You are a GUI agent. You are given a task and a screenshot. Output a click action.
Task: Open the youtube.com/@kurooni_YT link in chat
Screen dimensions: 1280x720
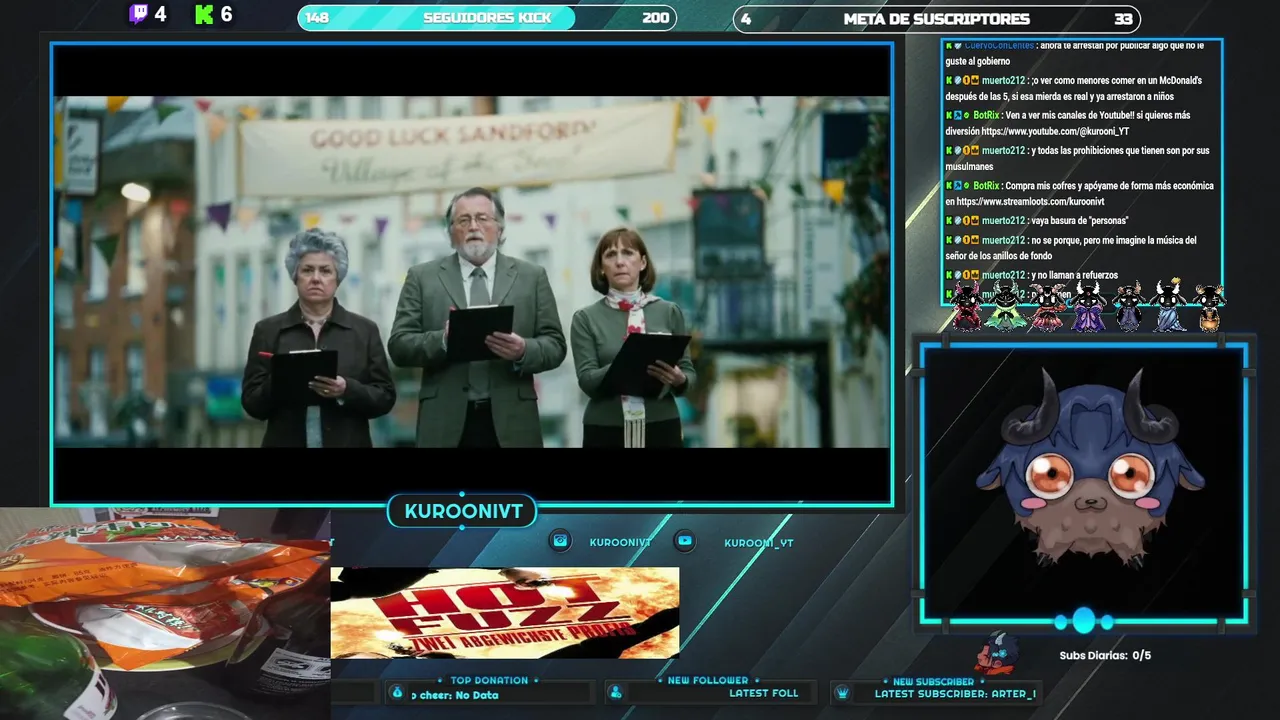click(x=1055, y=131)
